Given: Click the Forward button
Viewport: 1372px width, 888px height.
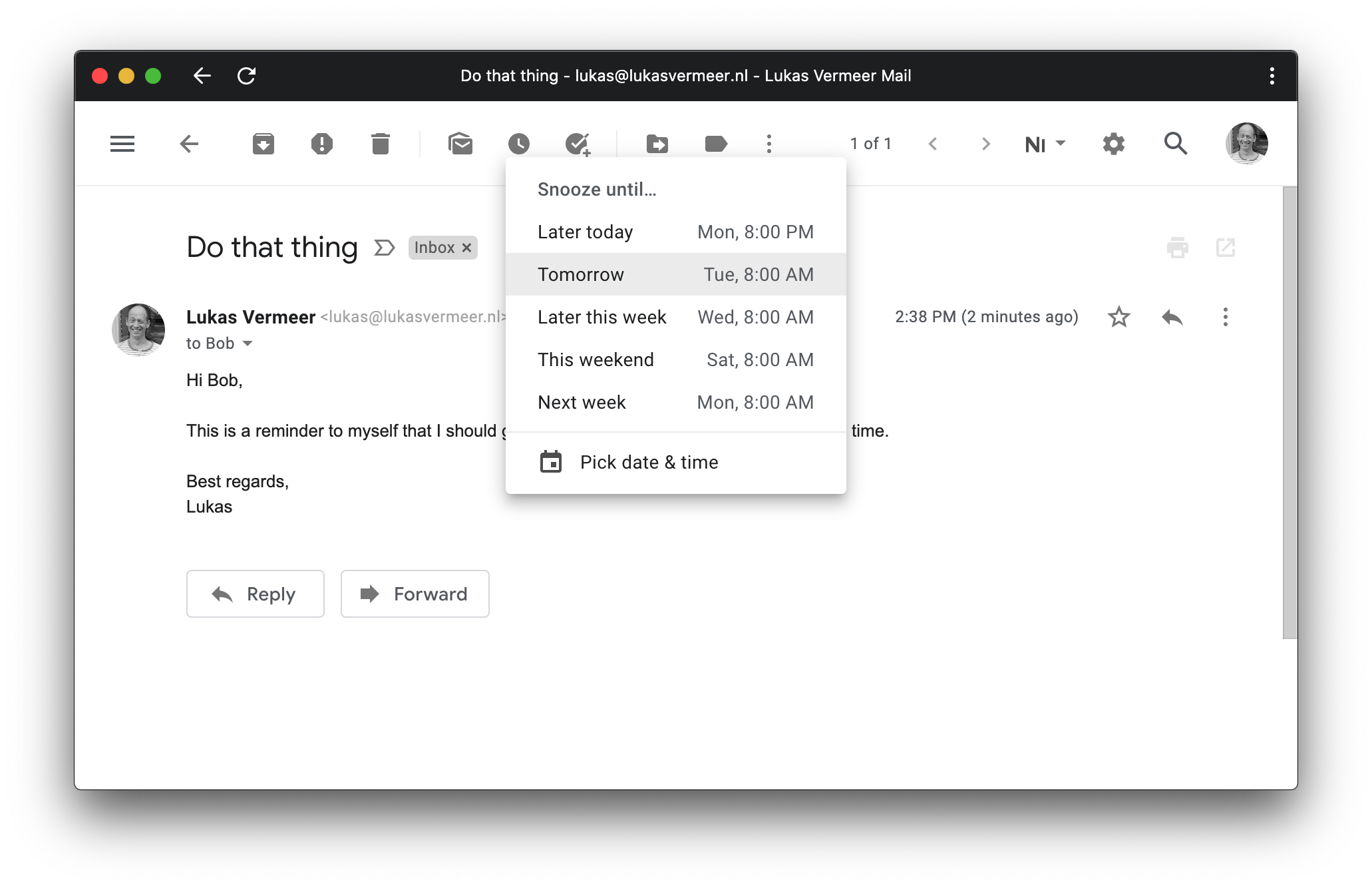Looking at the screenshot, I should coord(414,592).
